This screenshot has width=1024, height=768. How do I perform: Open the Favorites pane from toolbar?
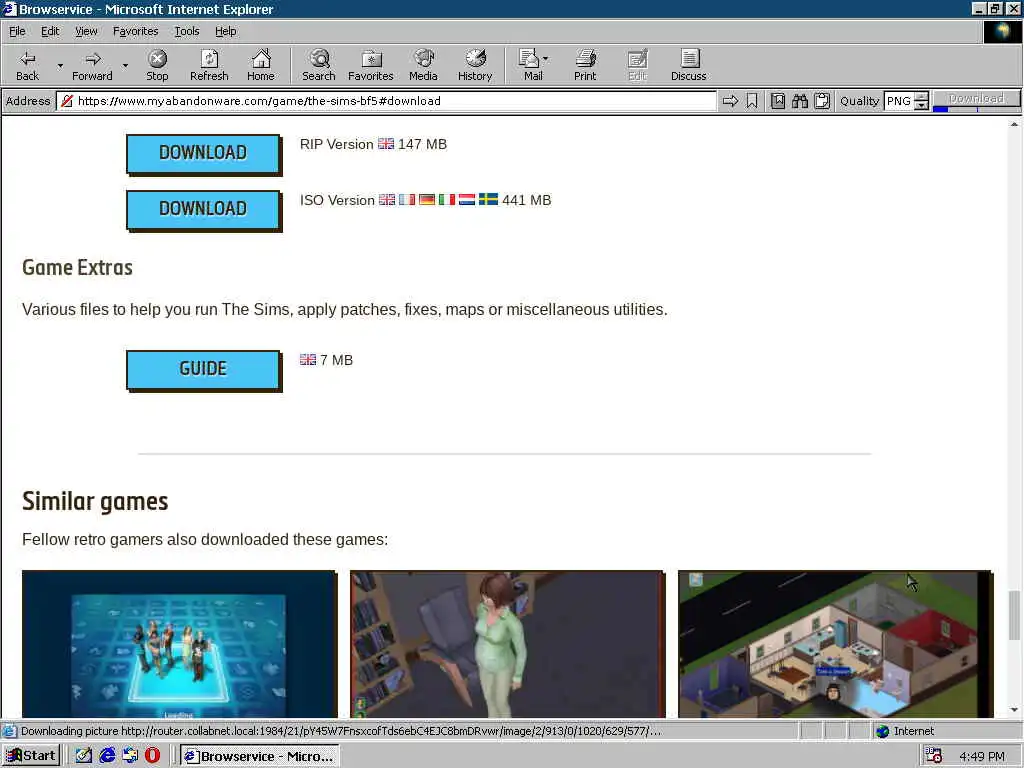click(371, 65)
